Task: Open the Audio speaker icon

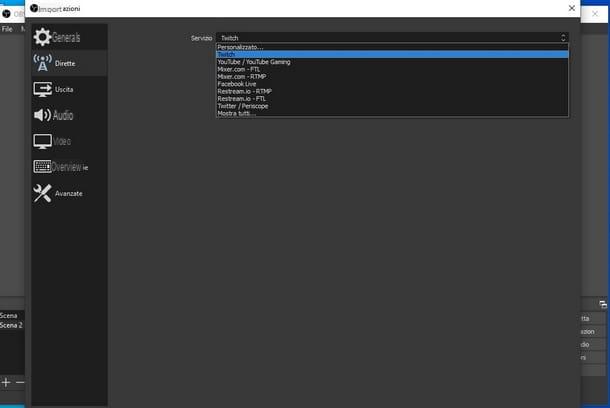Action: tap(42, 115)
